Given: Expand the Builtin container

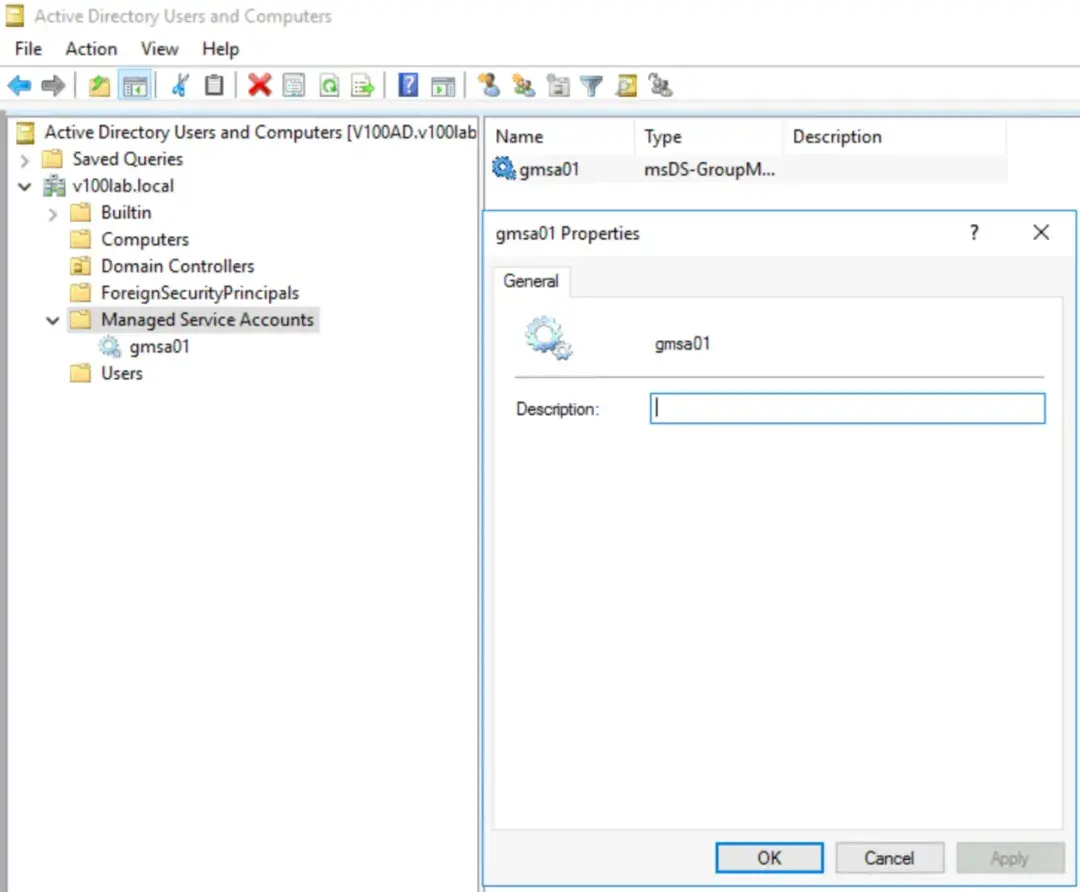Looking at the screenshot, I should [53, 214].
